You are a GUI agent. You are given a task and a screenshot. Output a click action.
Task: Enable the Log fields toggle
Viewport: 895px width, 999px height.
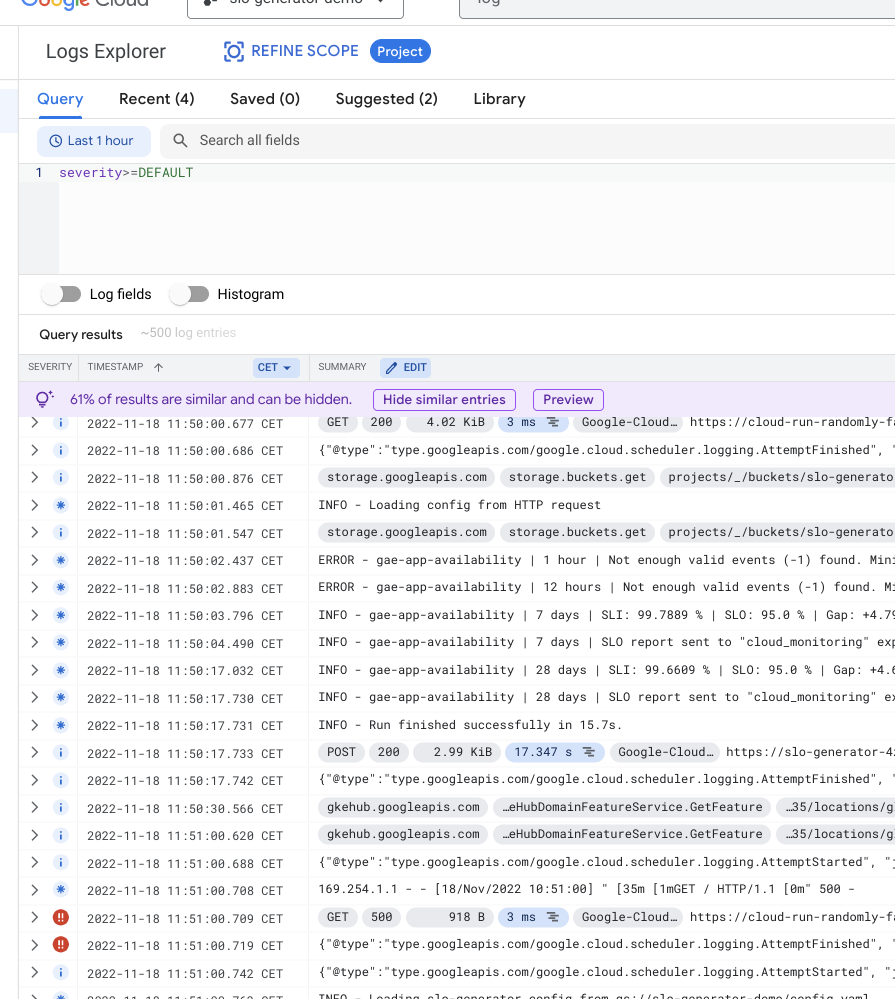pos(61,294)
